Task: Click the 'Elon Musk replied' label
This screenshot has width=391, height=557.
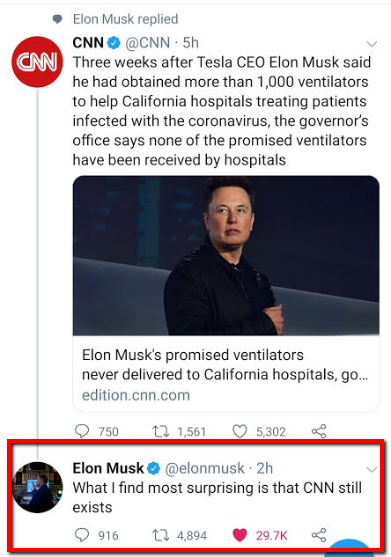Action: coord(125,19)
